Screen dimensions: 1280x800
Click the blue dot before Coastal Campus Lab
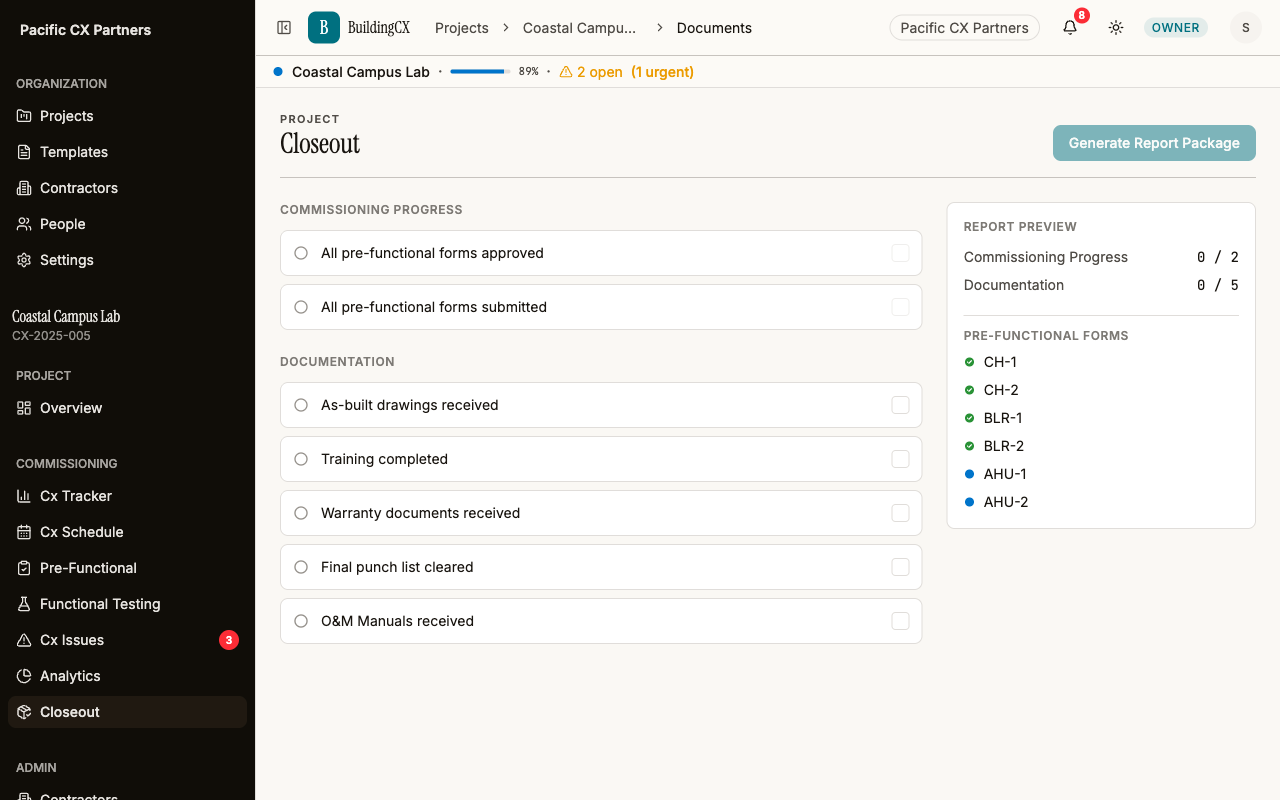[278, 72]
